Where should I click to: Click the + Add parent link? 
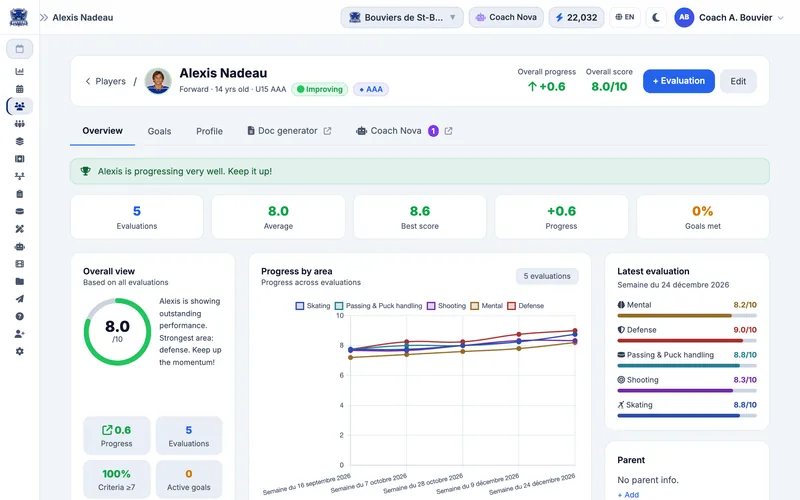point(628,494)
